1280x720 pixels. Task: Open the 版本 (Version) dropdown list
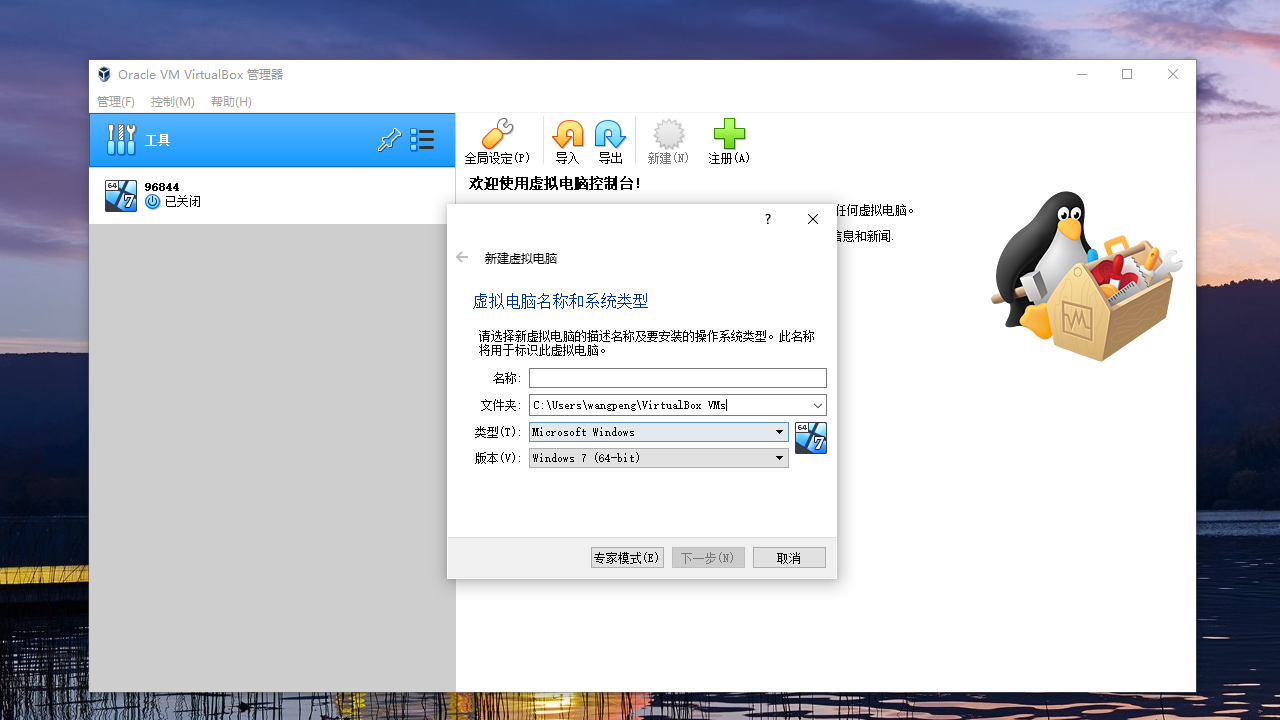(779, 457)
